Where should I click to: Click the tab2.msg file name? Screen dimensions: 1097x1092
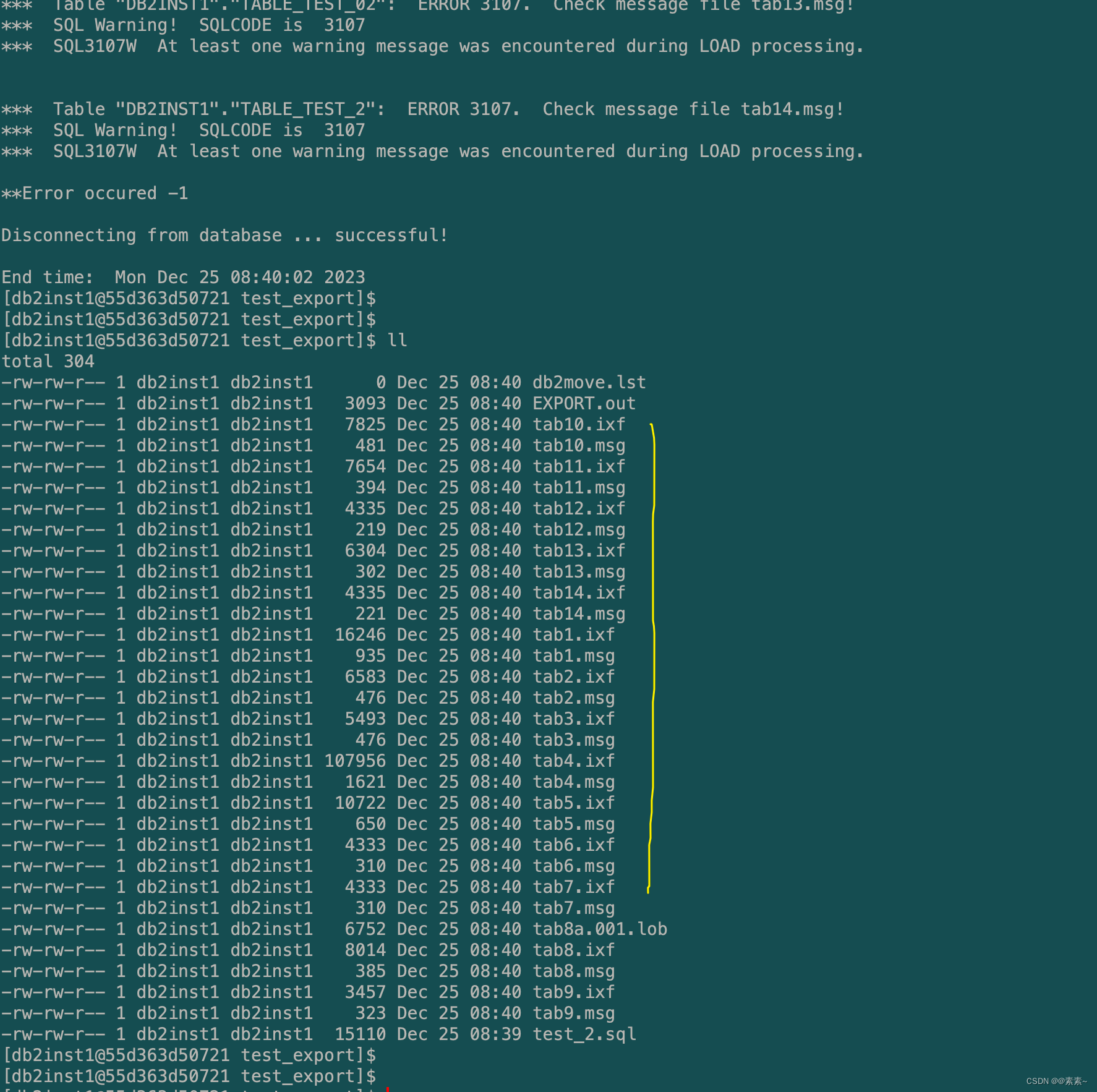pos(574,698)
